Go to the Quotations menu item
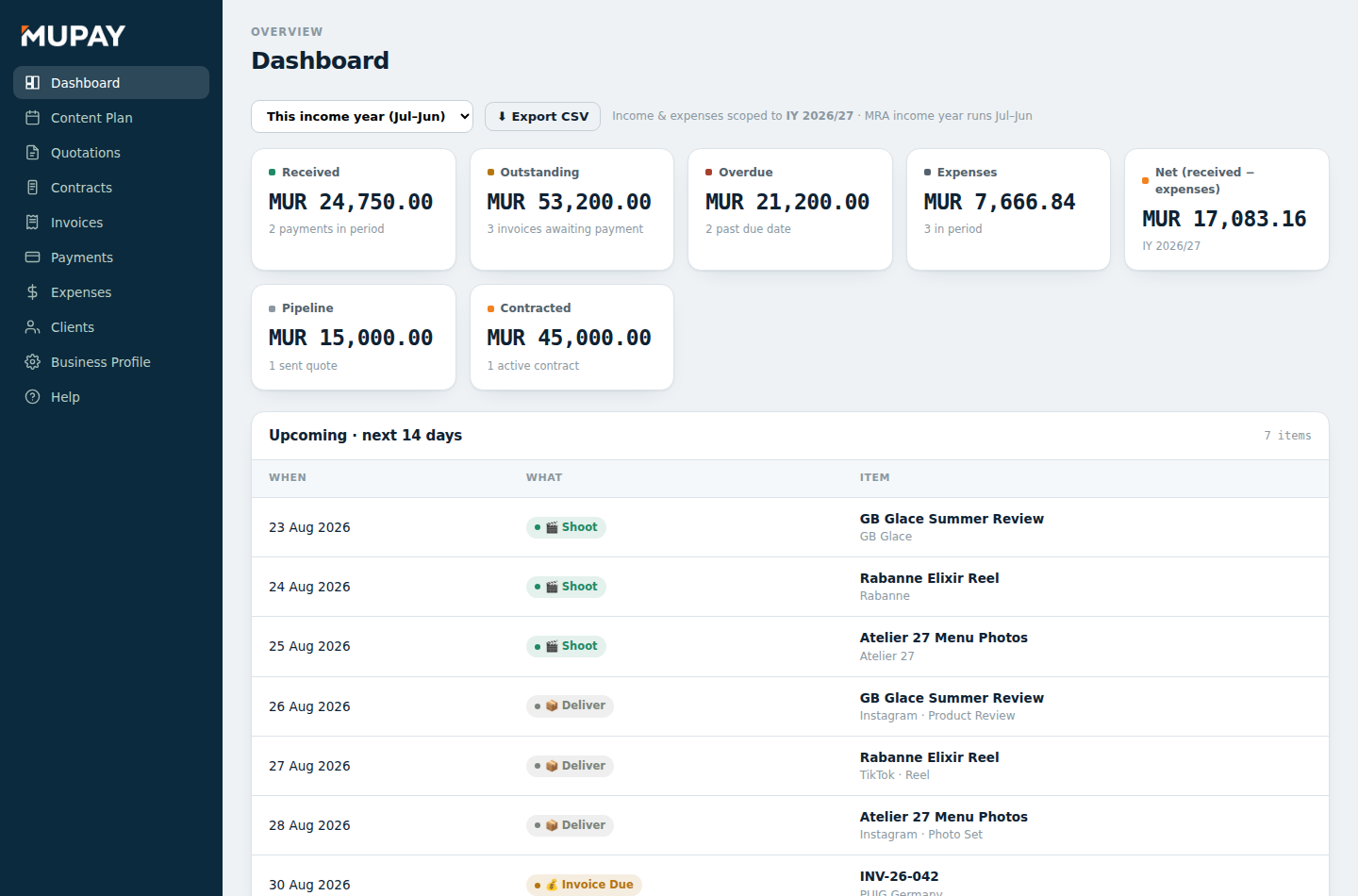1358x896 pixels. (x=111, y=153)
